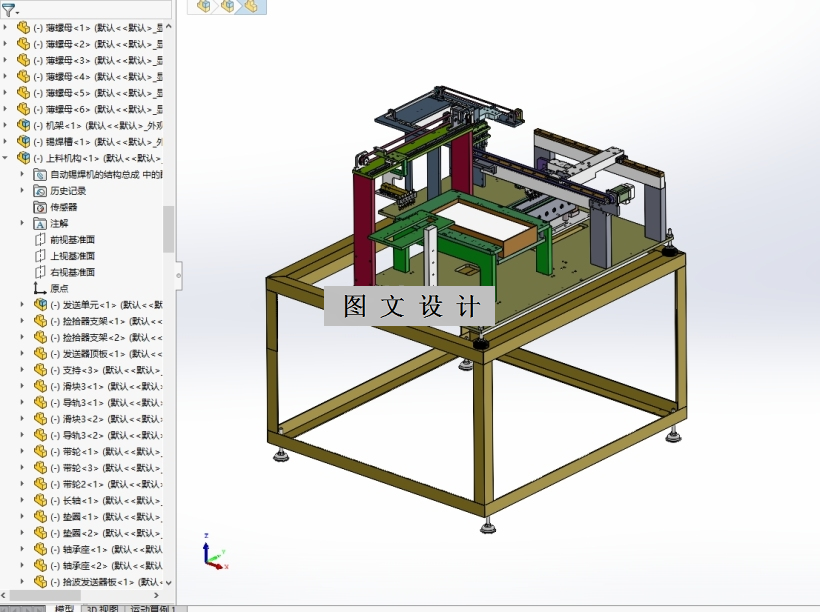Click the 垫圈<1> part icon
Viewport: 820px width, 612px height.
40,516
